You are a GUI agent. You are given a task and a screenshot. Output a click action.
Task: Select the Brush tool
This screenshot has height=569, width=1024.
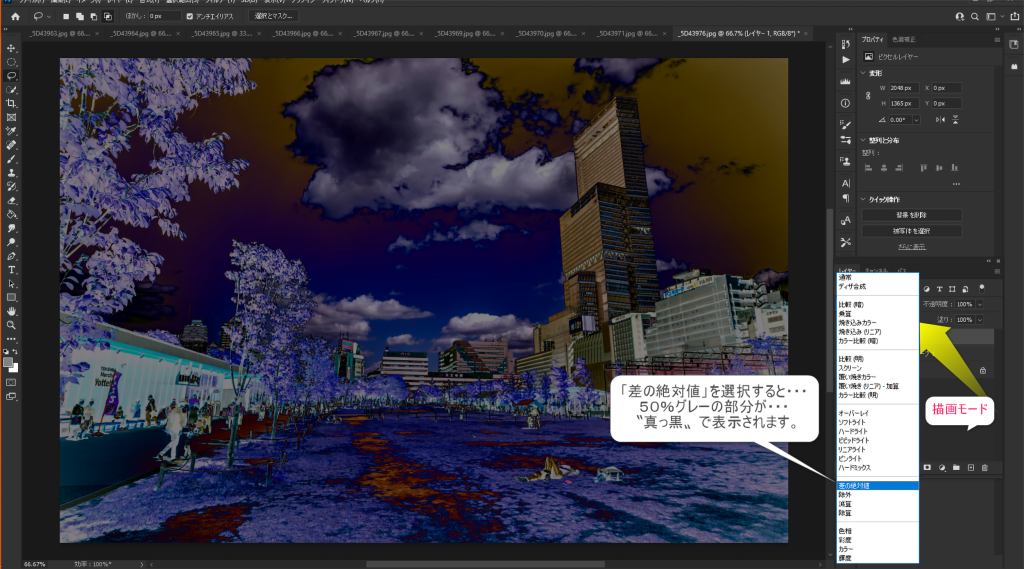(11, 159)
